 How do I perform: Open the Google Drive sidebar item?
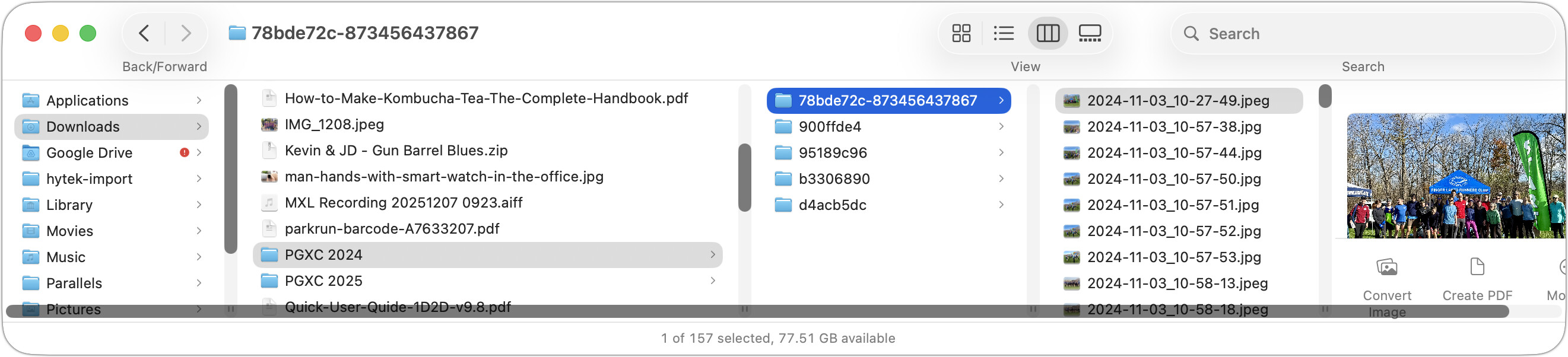coord(90,152)
